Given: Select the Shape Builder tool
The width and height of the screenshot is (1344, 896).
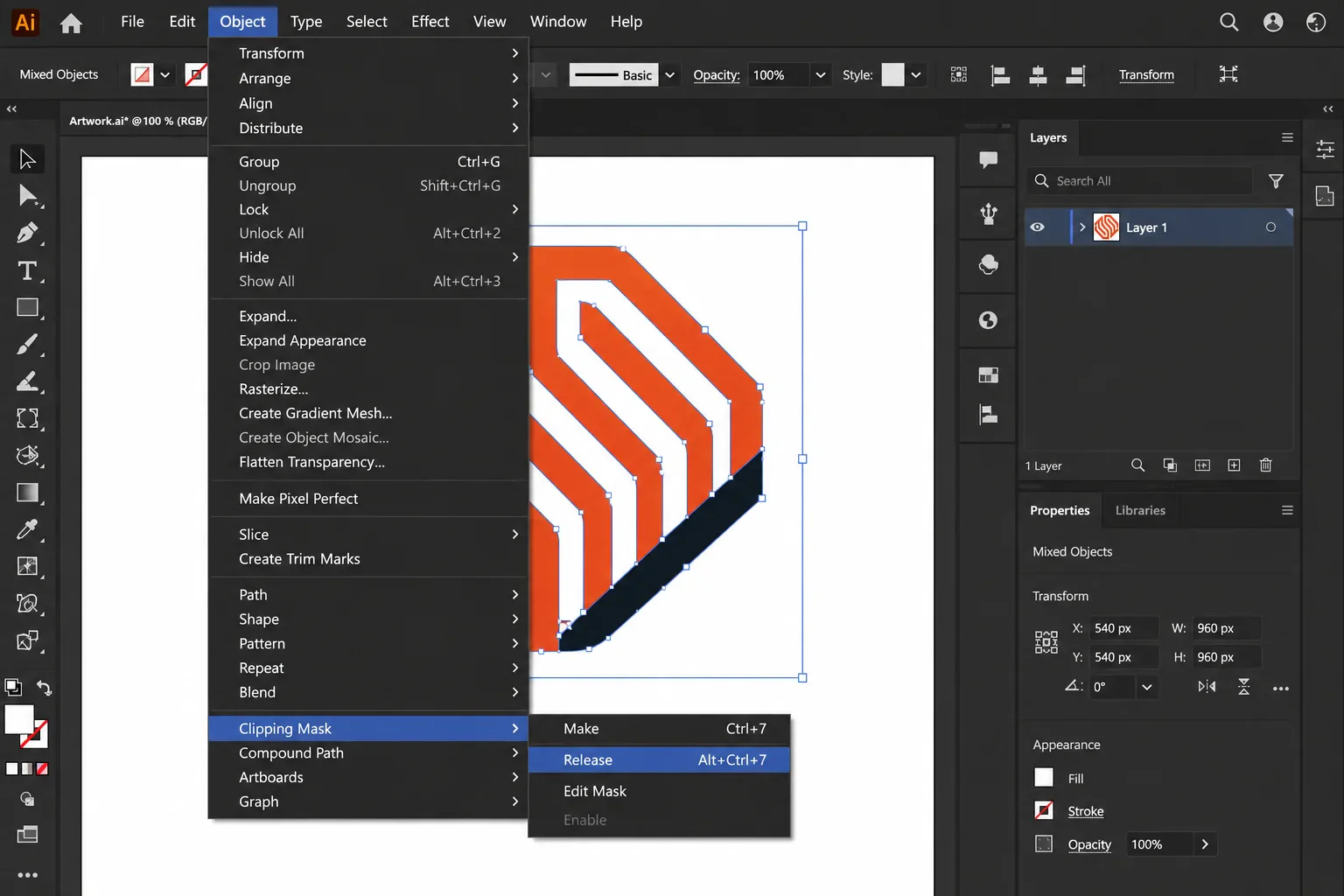Looking at the screenshot, I should [27, 455].
